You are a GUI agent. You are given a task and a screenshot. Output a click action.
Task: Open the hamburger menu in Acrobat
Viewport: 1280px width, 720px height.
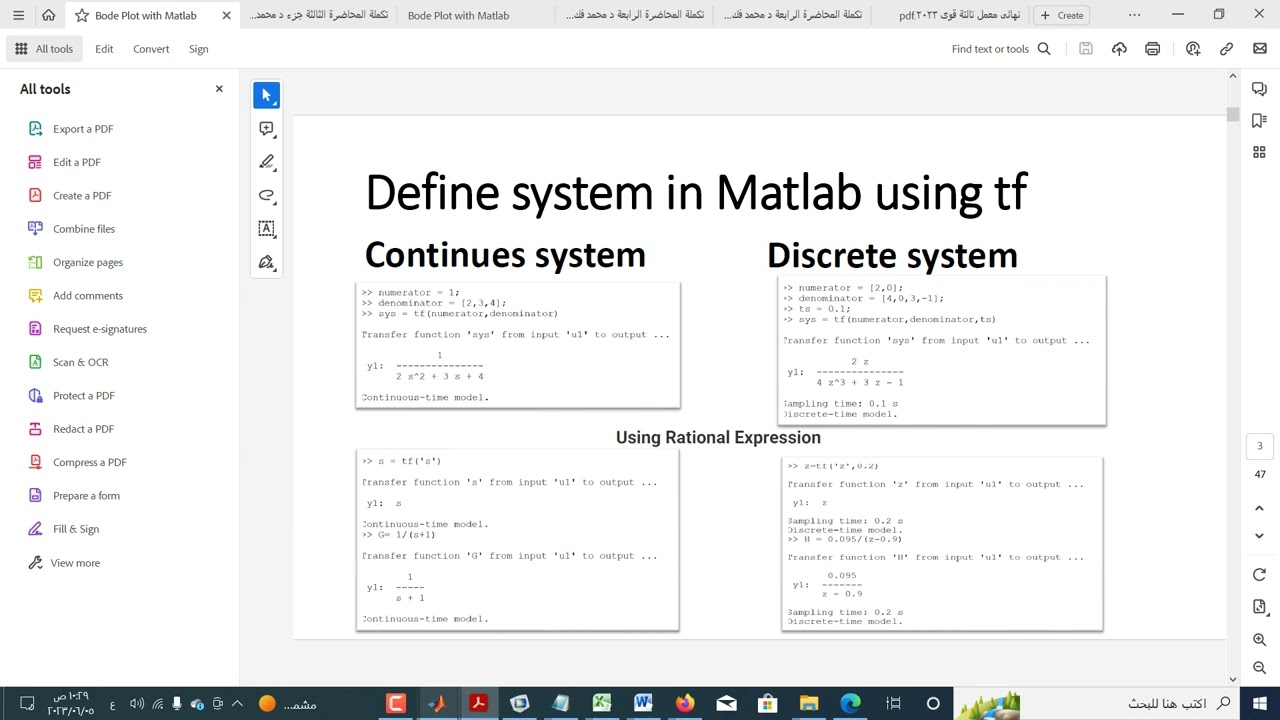coord(18,15)
